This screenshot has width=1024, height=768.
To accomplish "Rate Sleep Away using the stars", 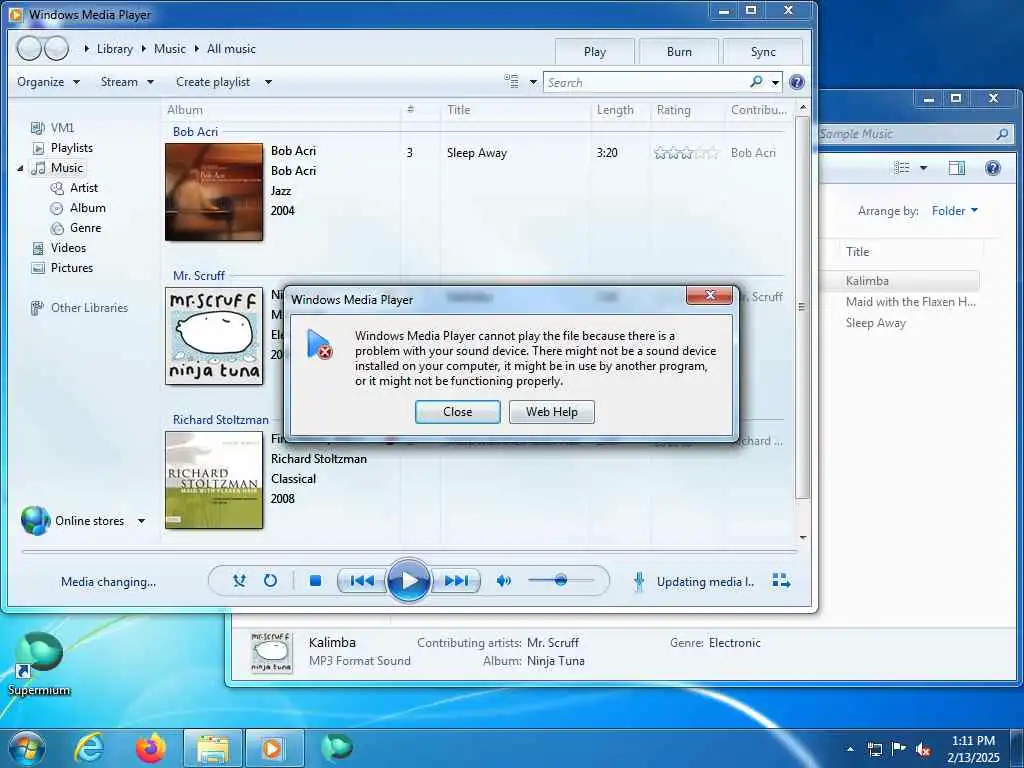I will [x=686, y=153].
